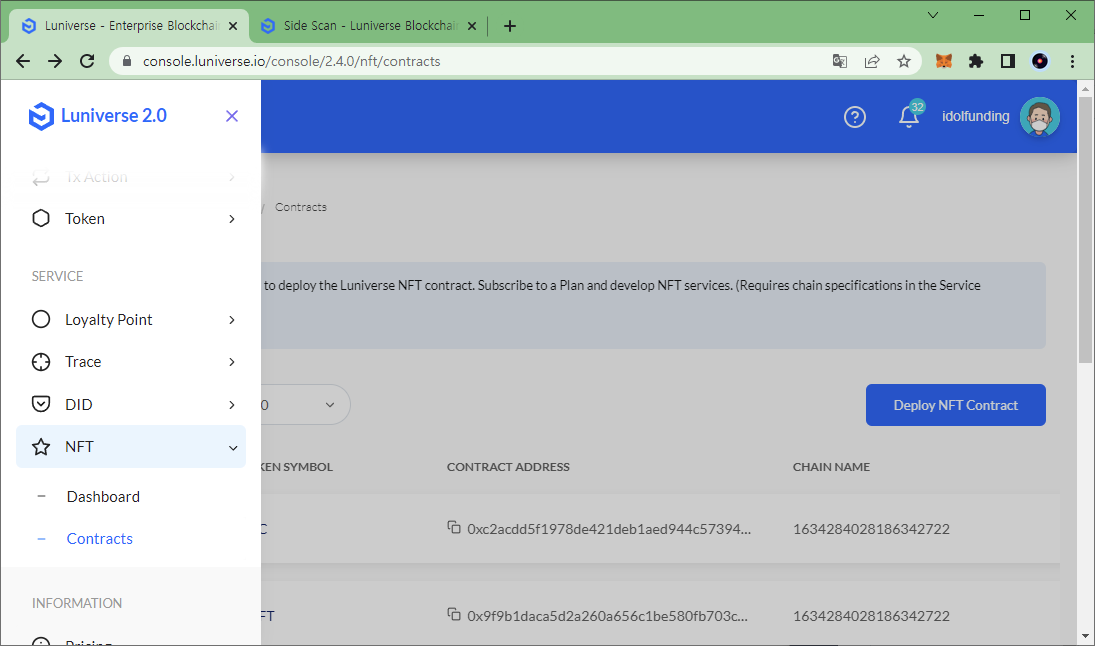Click the Trace crosshair icon
The image size is (1095, 646).
coord(41,362)
